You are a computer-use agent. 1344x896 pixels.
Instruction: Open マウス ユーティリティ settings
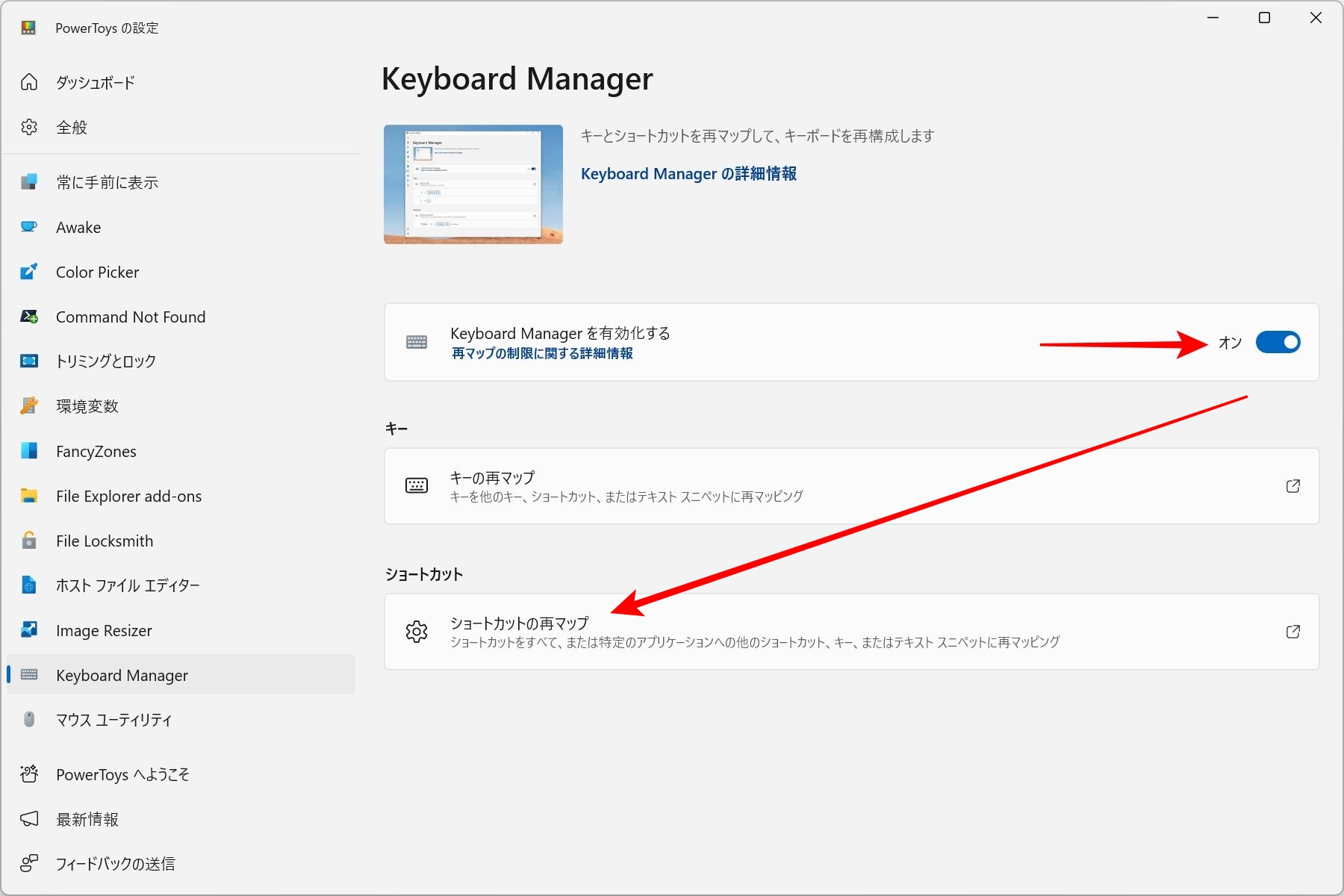[x=181, y=720]
